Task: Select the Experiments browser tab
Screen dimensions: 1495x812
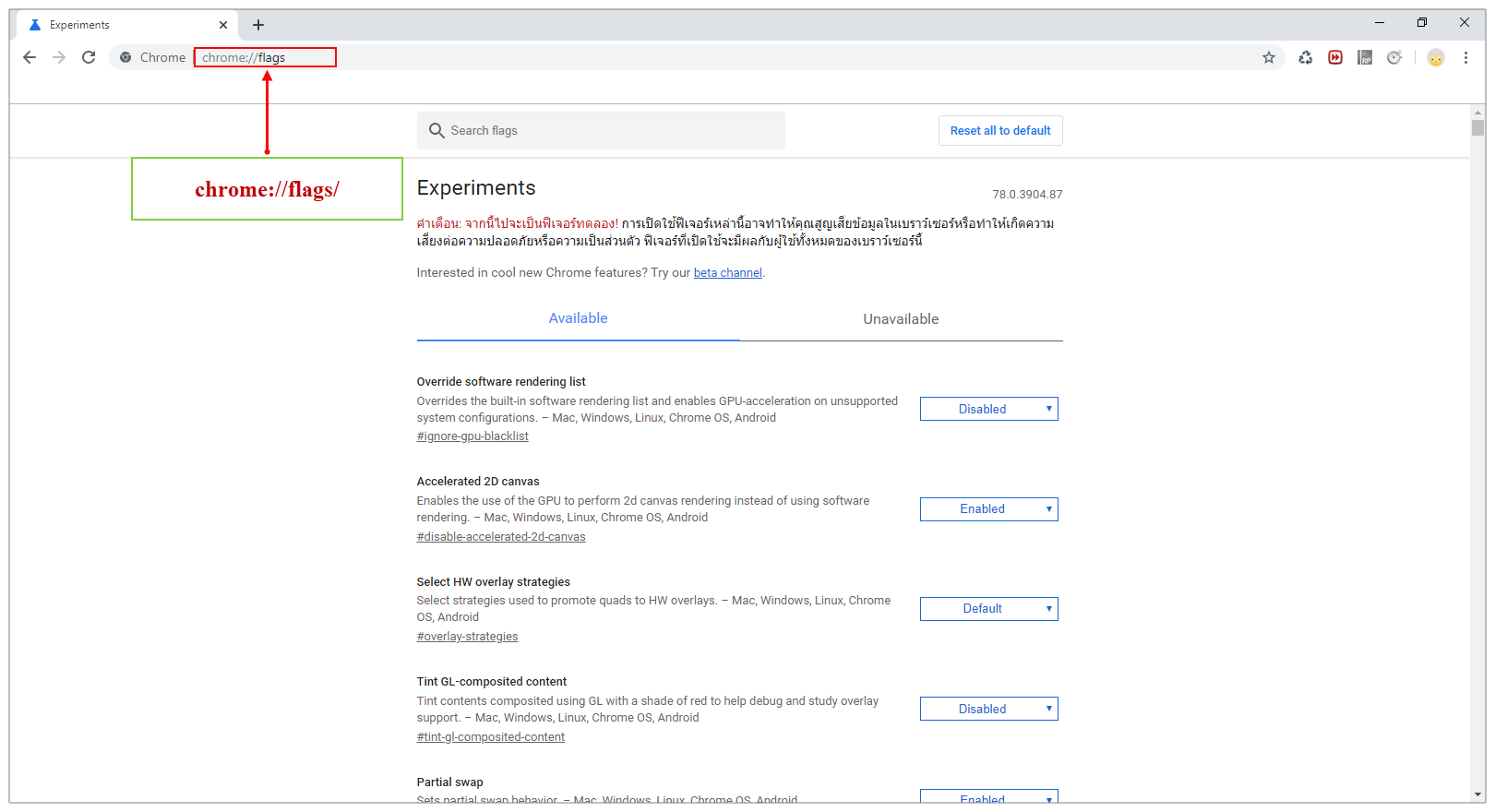Action: click(x=126, y=25)
